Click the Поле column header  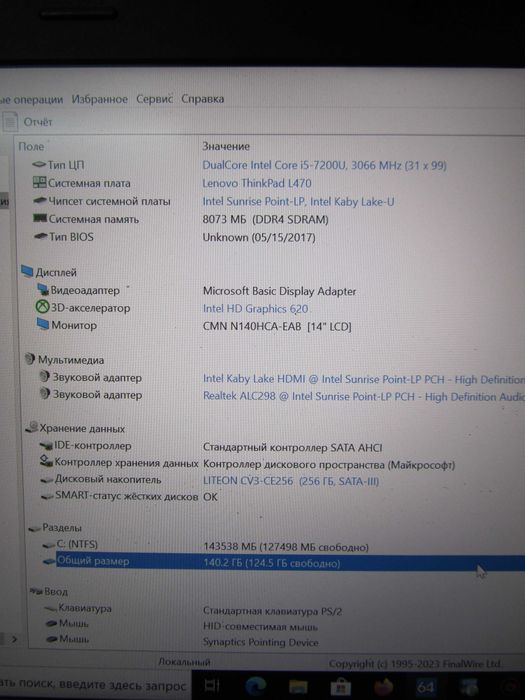coord(31,146)
